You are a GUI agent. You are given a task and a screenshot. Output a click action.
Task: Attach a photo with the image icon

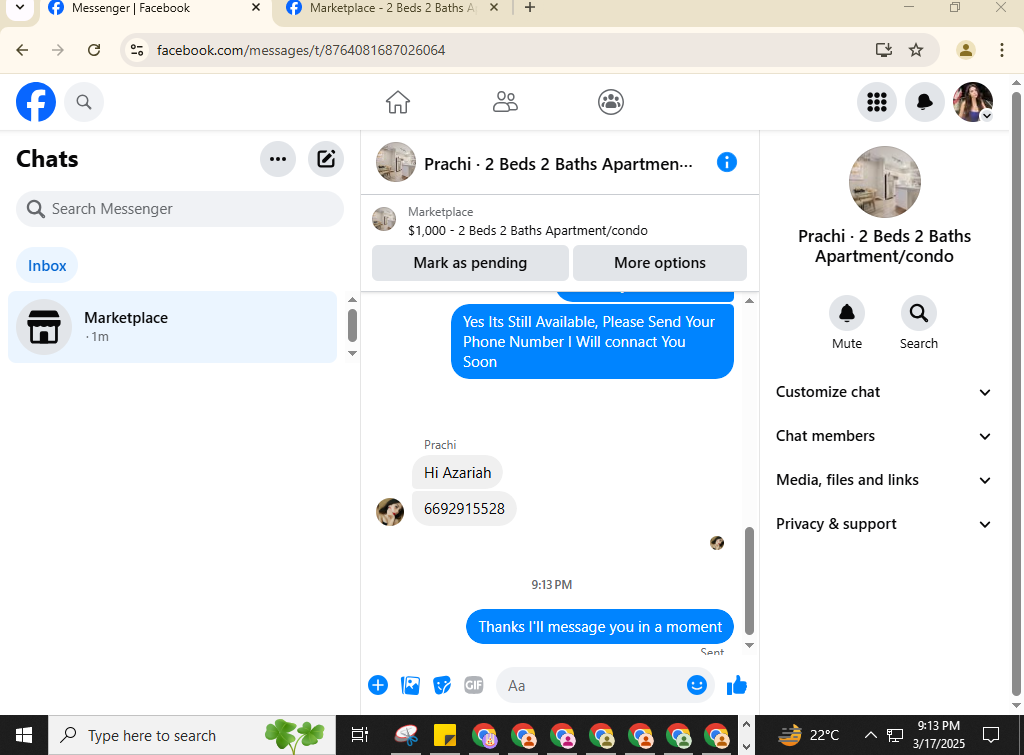(x=410, y=685)
